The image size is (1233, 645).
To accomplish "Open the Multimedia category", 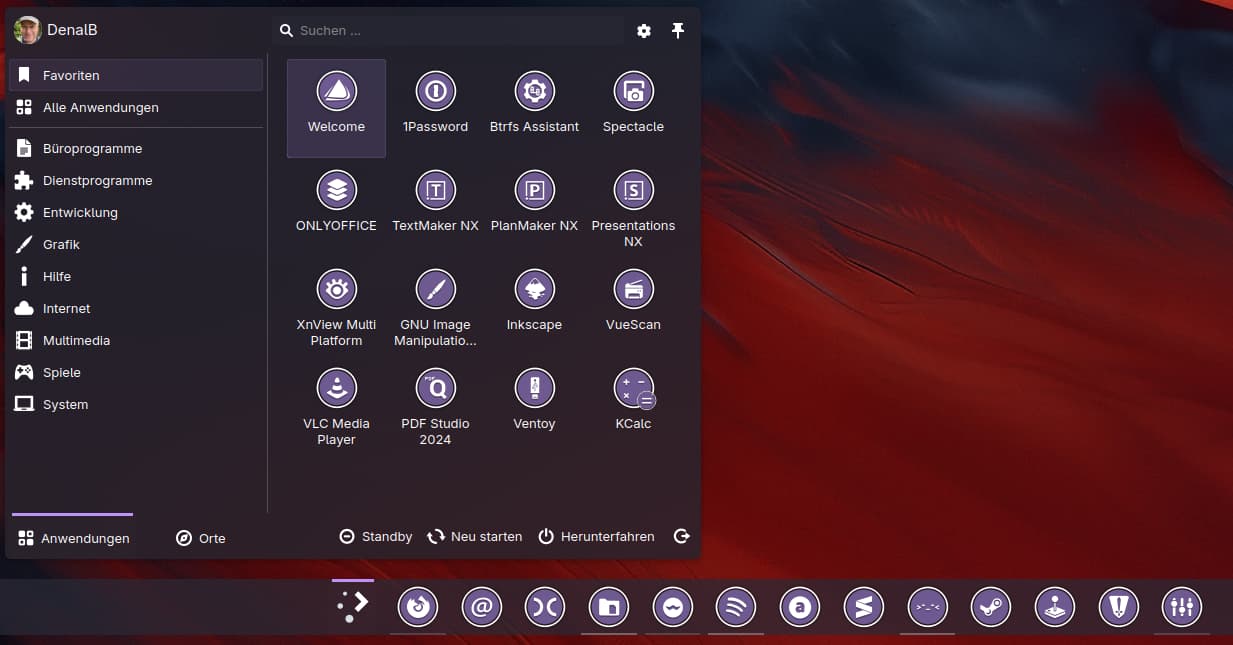I will point(76,340).
